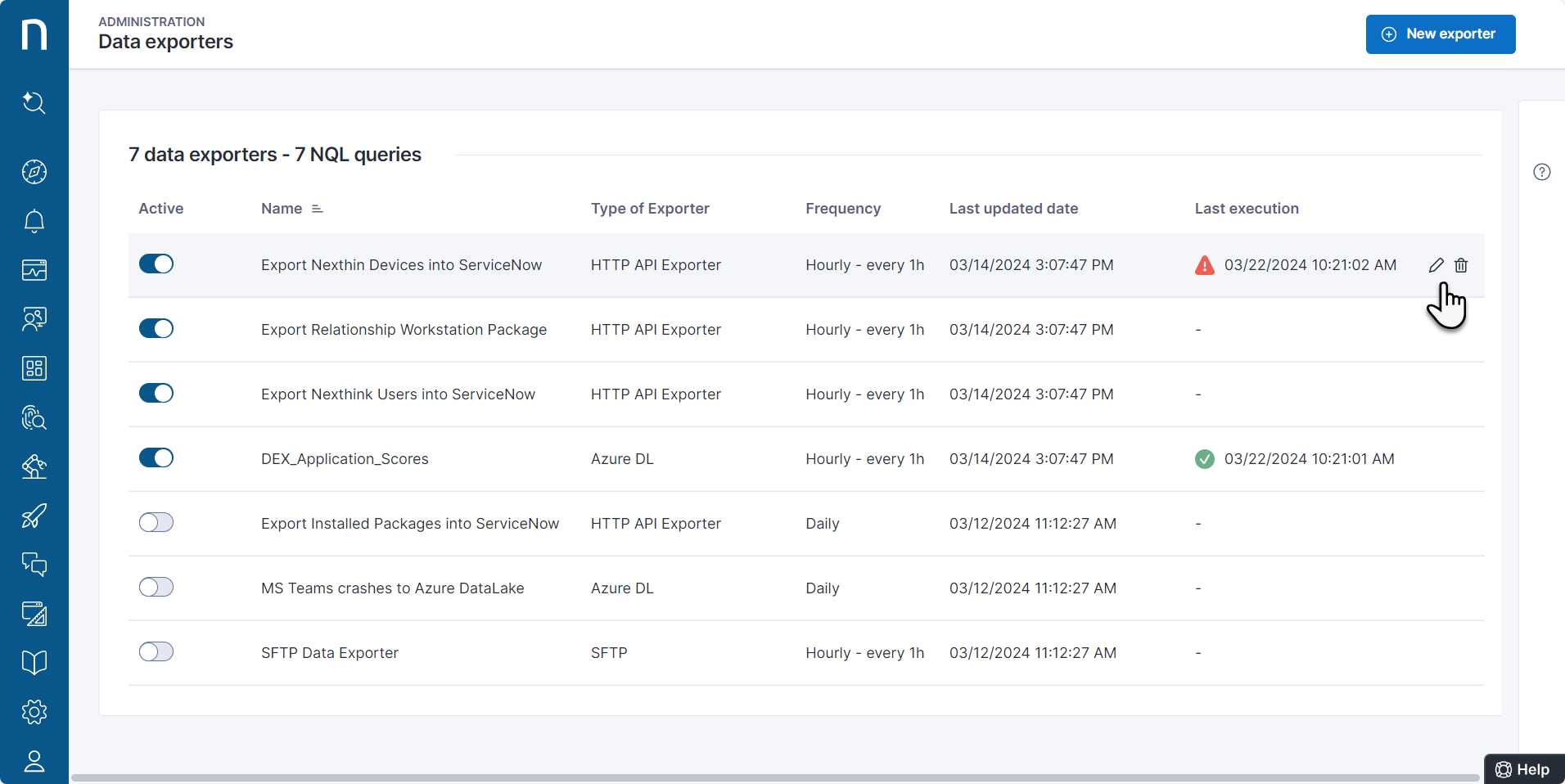Select DEX_Application_Scores exporter name
The height and width of the screenshot is (784, 1565).
(x=345, y=459)
